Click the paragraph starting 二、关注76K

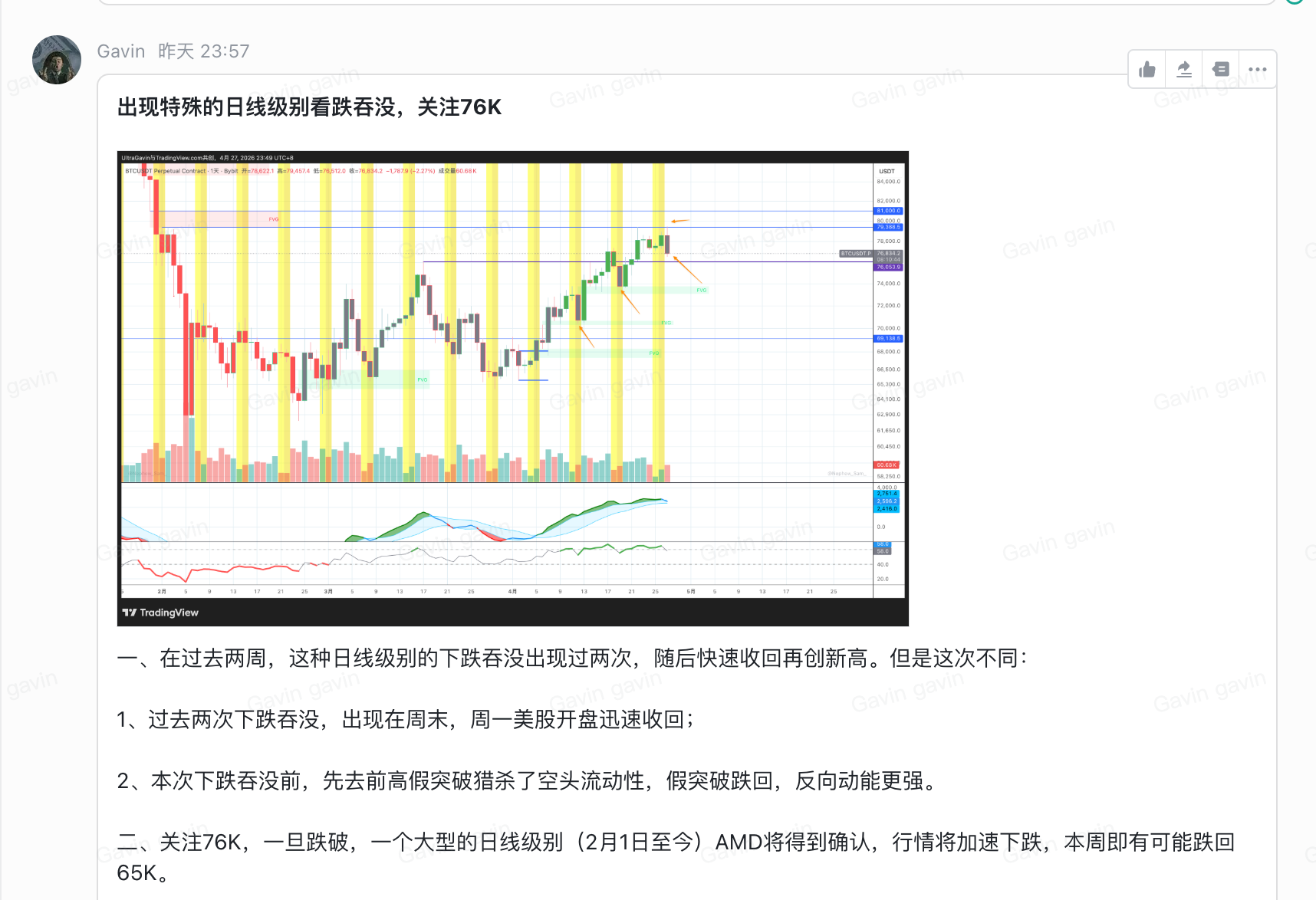point(676,858)
